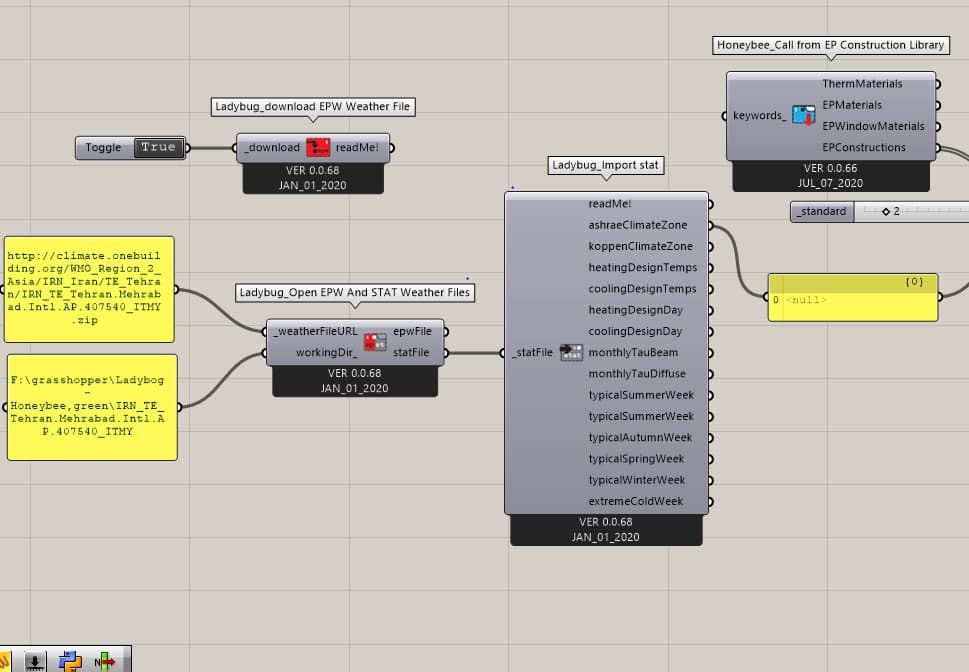Click the "typicalSpringWeek" output text

(636, 459)
